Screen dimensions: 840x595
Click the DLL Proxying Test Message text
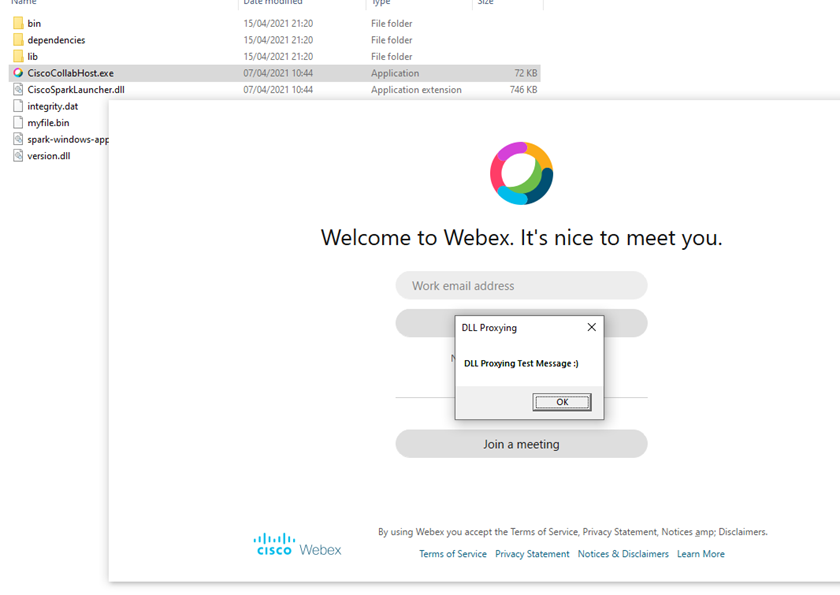pyautogui.click(x=521, y=363)
